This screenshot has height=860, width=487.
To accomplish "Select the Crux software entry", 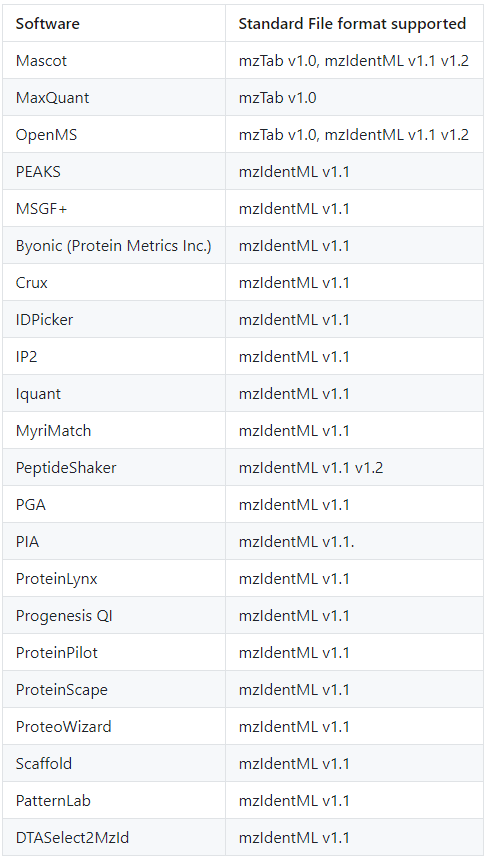I will click(114, 282).
